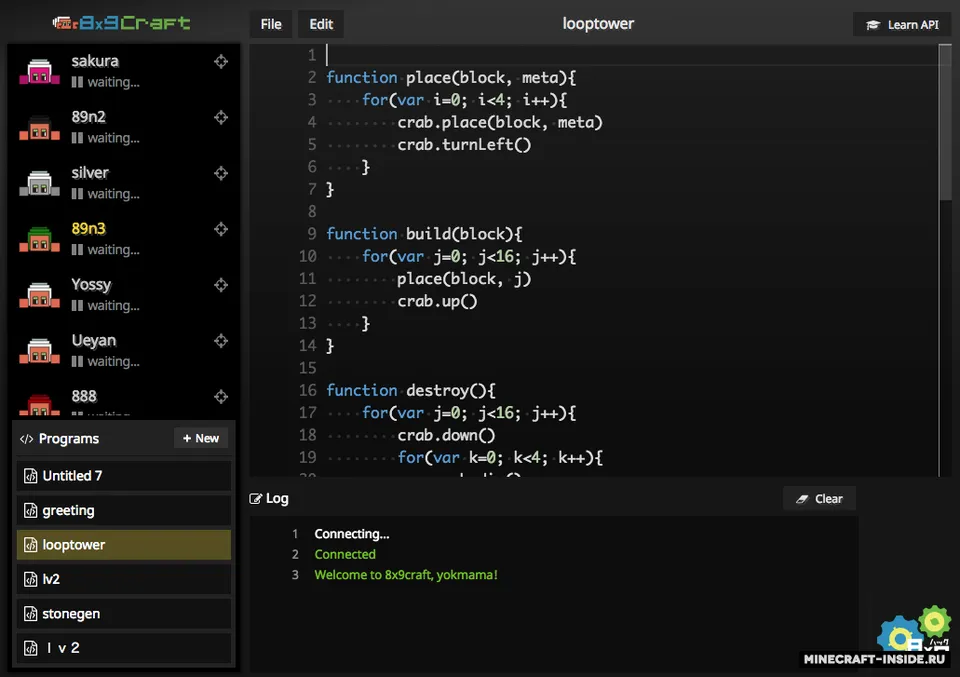Image resolution: width=960 pixels, height=677 pixels.
Task: Create a new program with + New
Action: pos(201,438)
